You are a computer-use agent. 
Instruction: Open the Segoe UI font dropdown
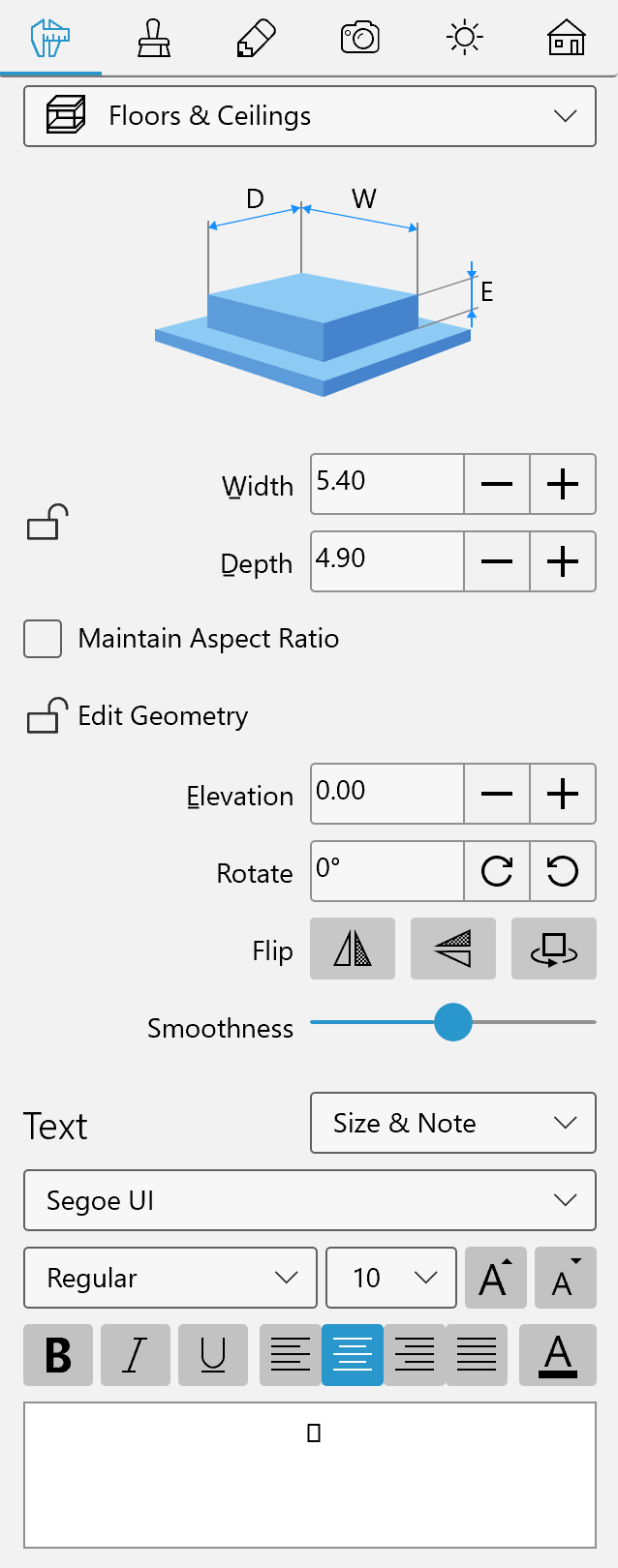point(310,1200)
